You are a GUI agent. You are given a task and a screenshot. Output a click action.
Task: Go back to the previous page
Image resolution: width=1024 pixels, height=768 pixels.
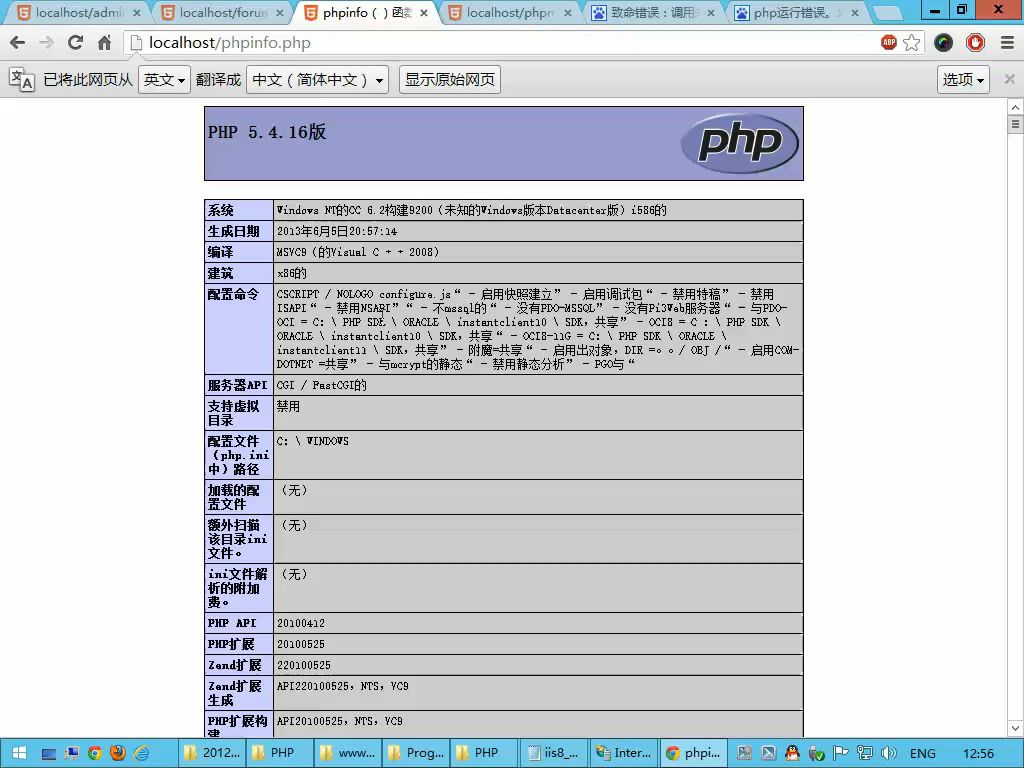click(18, 43)
